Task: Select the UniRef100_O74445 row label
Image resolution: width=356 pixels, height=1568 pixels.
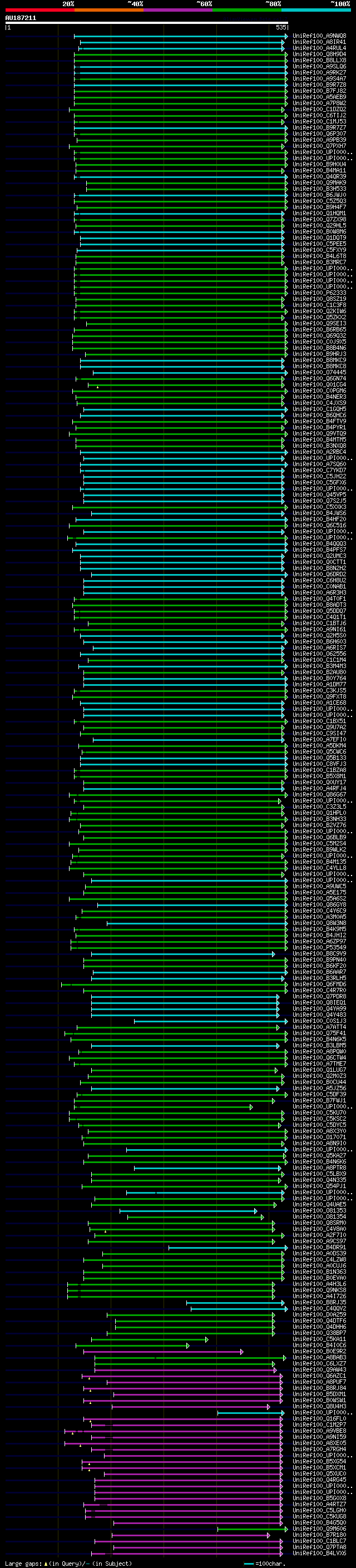Action: [x=319, y=373]
